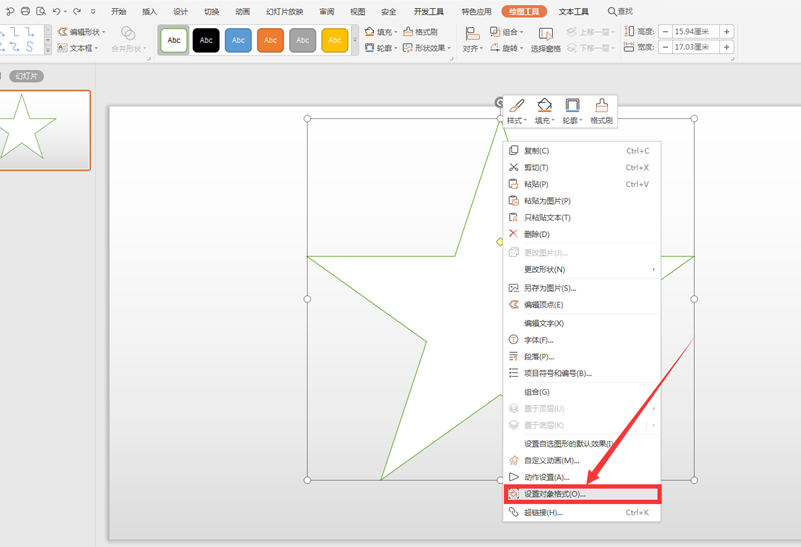Select the 绘图工具 tab
Image resolution: width=801 pixels, height=547 pixels.
(x=524, y=11)
